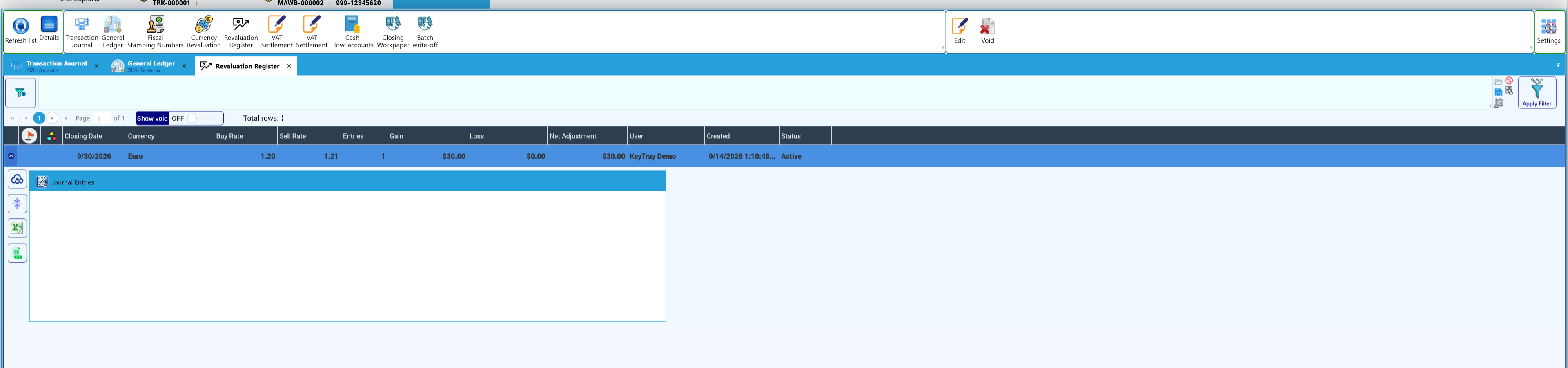Screen dimensions: 1568x368
Task: Collapse the 9/30/2026 Euro row
Action: pos(11,156)
